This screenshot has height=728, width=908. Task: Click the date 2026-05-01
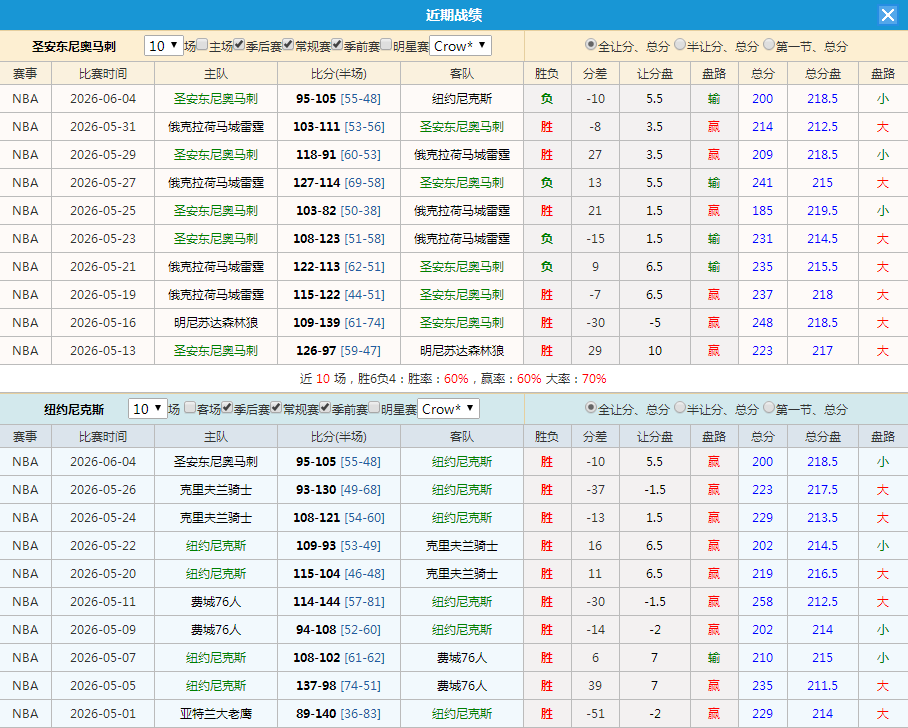103,714
